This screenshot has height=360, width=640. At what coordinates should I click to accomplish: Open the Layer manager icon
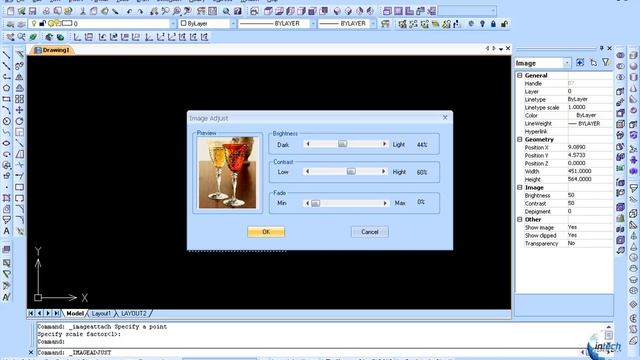(x=10, y=24)
